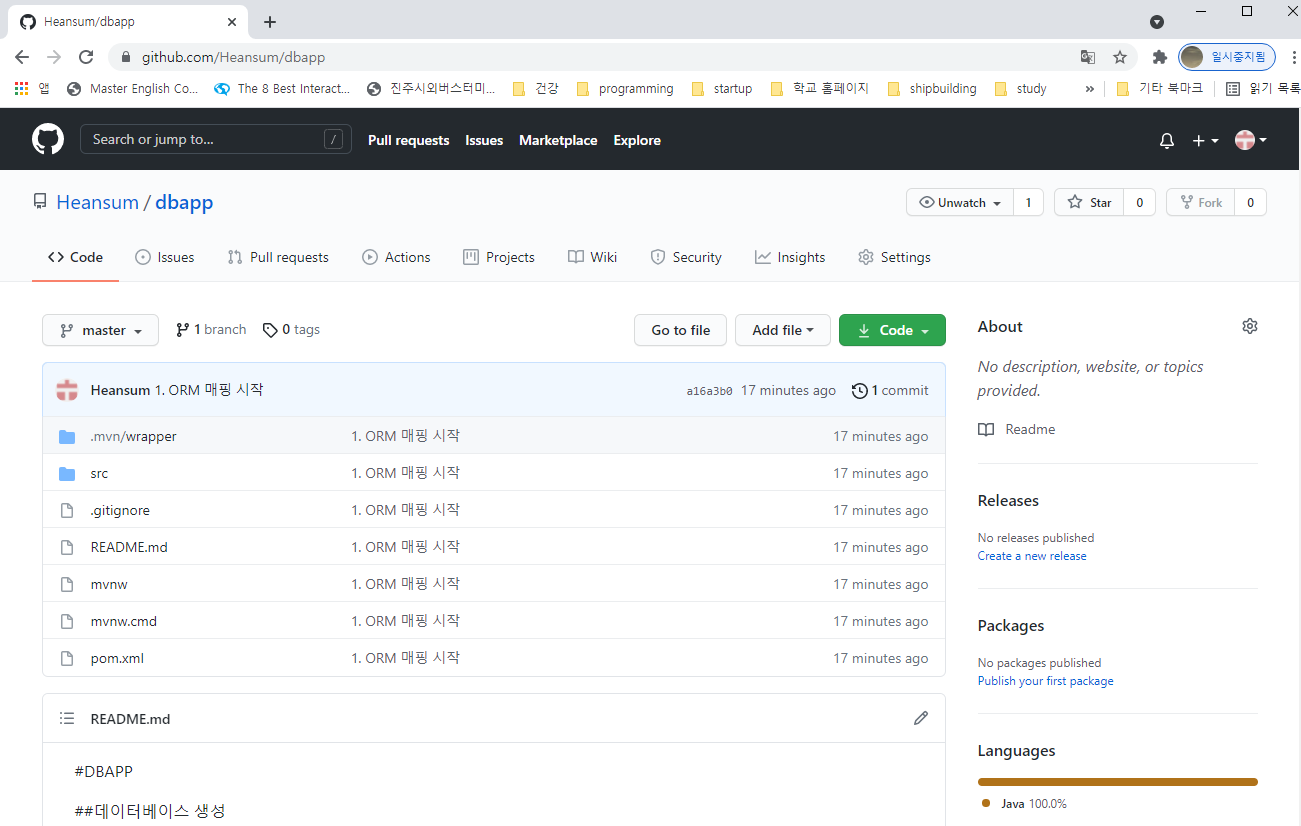The image size is (1301, 826).
Task: Edit README.md with pencil icon
Action: 921,718
